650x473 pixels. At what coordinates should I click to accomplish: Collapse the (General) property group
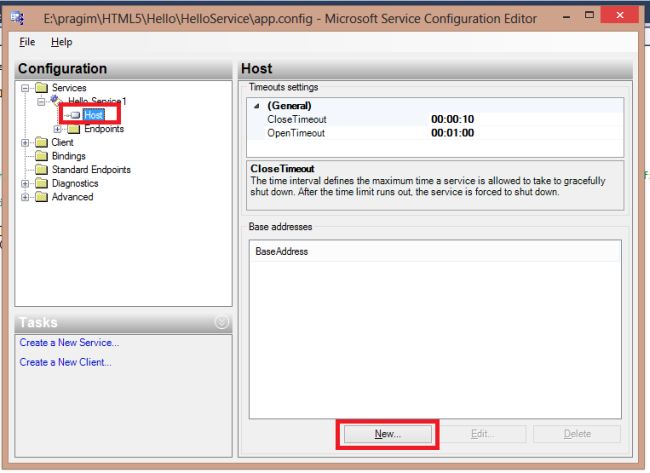(x=257, y=106)
